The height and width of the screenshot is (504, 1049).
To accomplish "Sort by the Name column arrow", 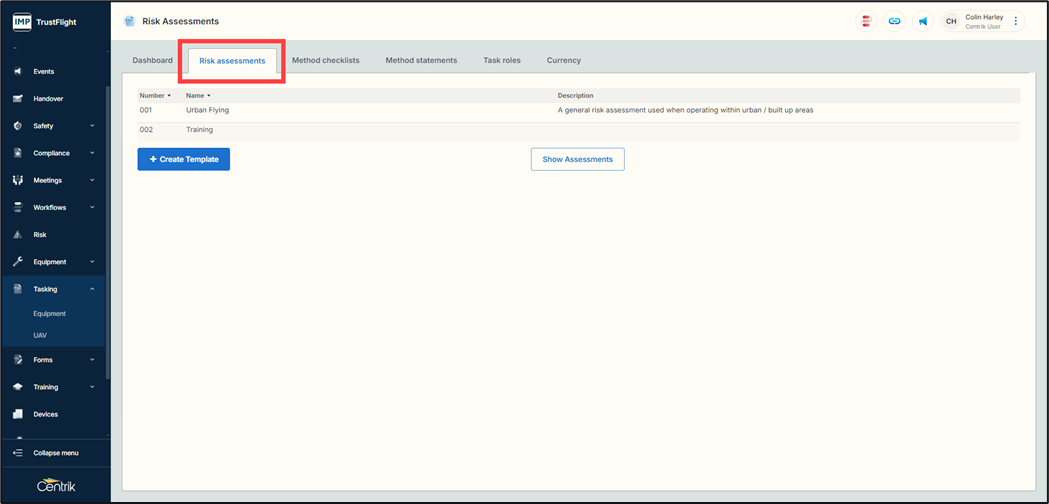I will pyautogui.click(x=209, y=96).
